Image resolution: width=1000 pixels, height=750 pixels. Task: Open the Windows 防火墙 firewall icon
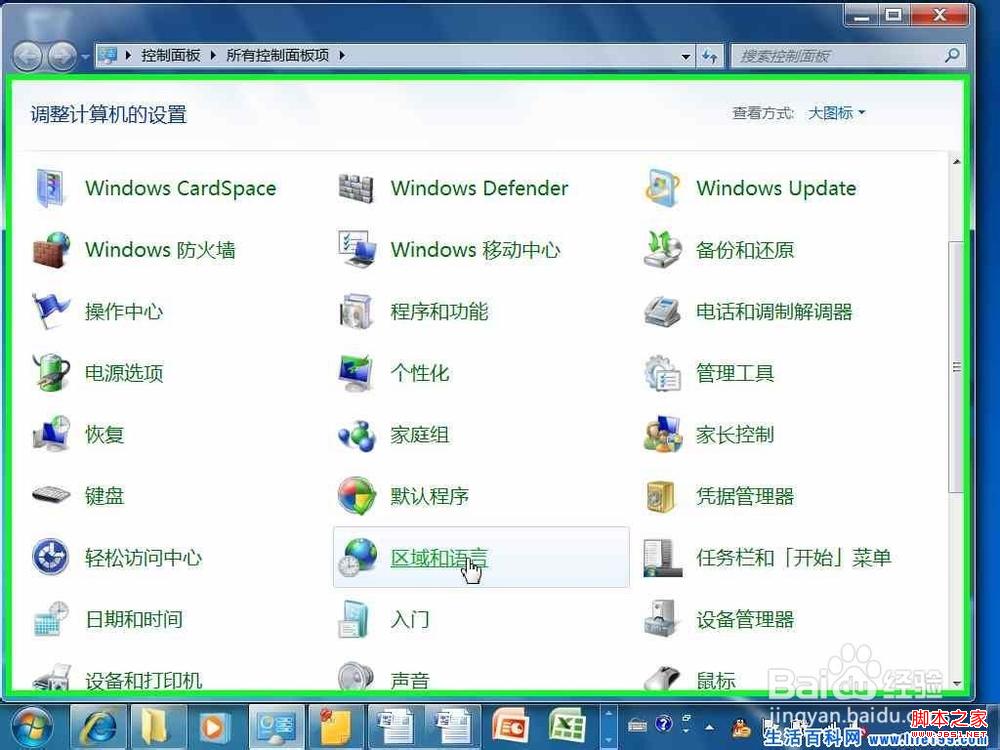click(x=51, y=250)
